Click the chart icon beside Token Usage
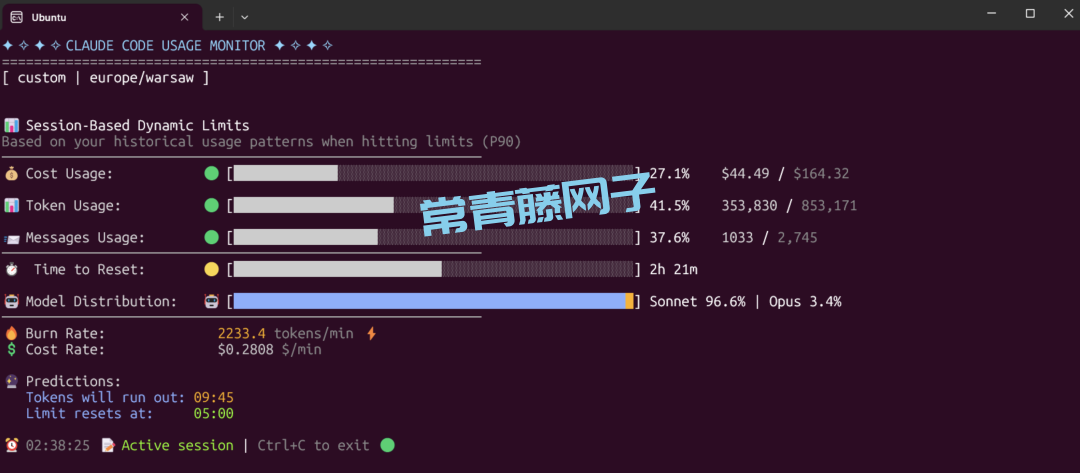This screenshot has width=1080, height=473. [x=11, y=206]
